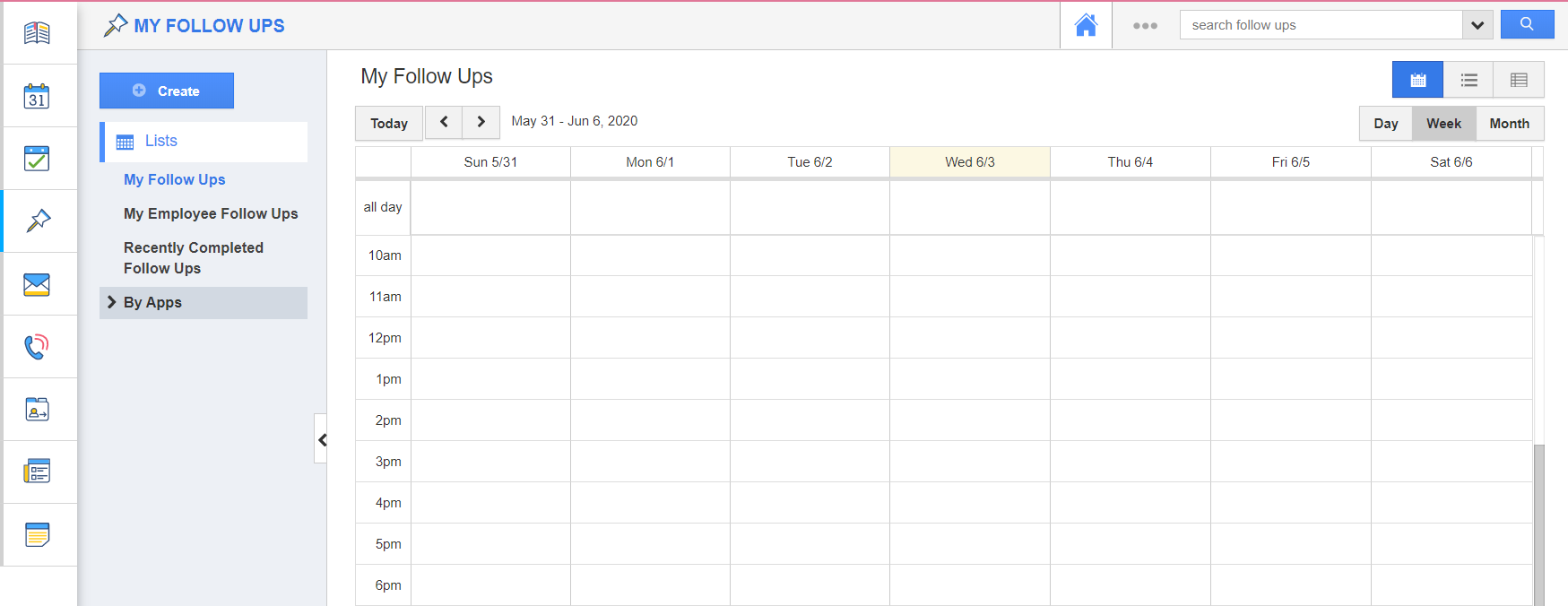1568x606 pixels.
Task: Click the calendar vertical scrollbar
Action: click(1538, 520)
